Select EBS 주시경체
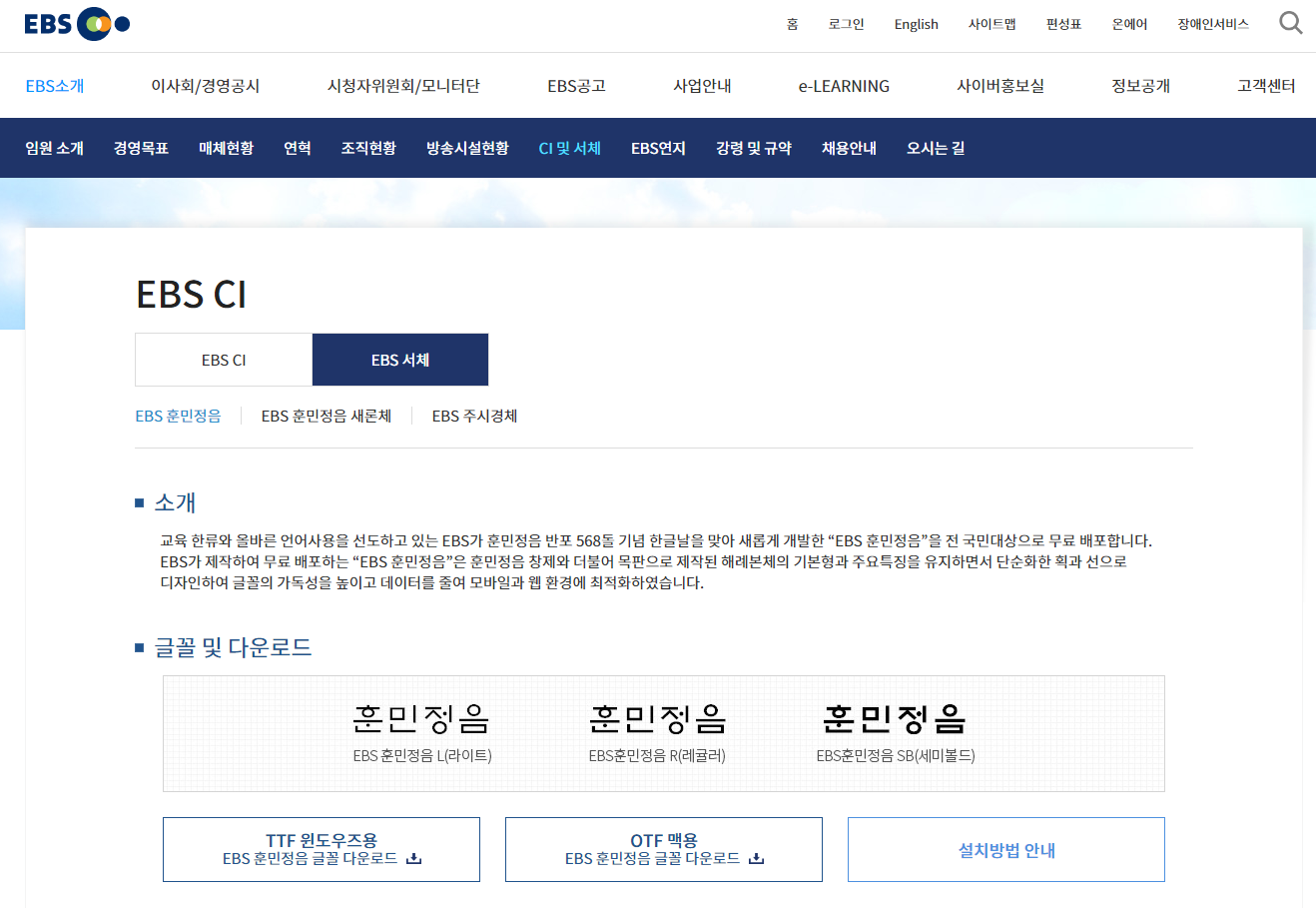 coord(473,416)
